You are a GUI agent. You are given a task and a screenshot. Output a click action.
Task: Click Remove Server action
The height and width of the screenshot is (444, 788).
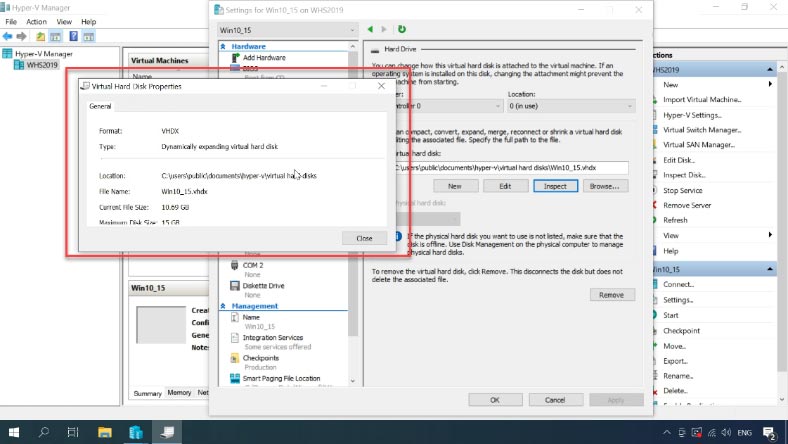[x=687, y=205]
